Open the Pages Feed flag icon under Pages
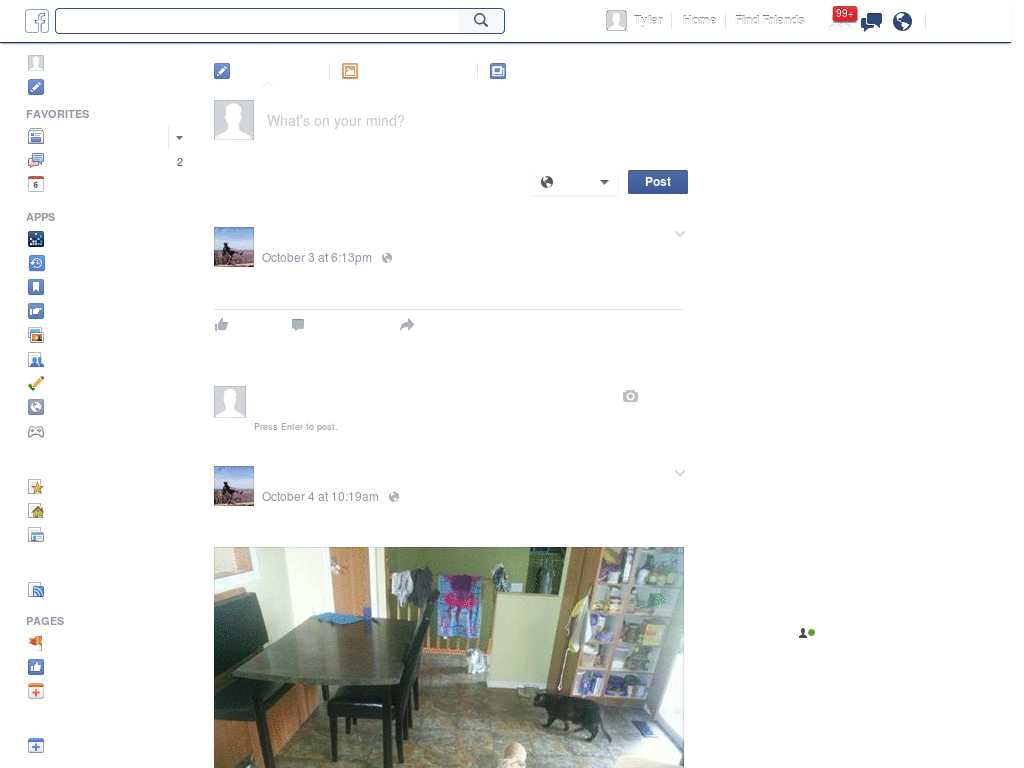The width and height of the screenshot is (1024, 768). tap(36, 642)
